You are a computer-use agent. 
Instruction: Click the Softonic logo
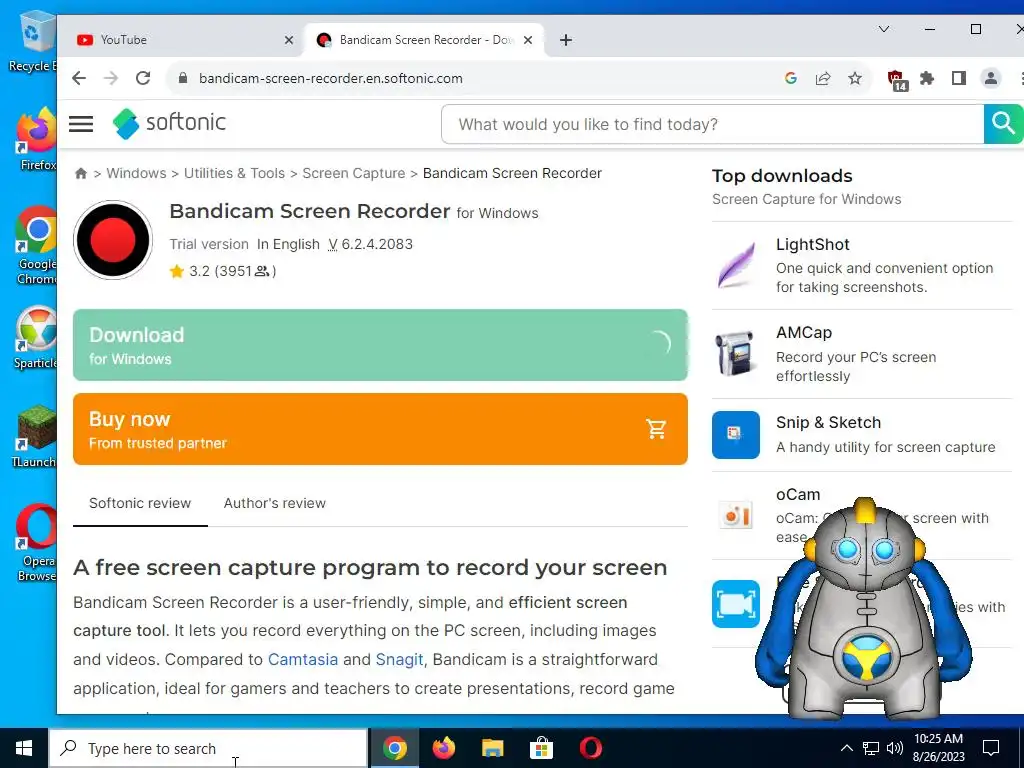tap(169, 123)
